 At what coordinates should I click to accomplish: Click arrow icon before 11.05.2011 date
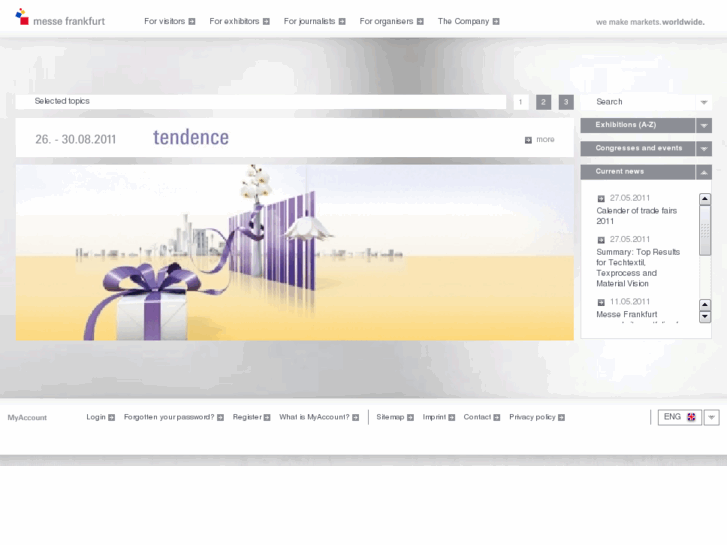coord(601,302)
